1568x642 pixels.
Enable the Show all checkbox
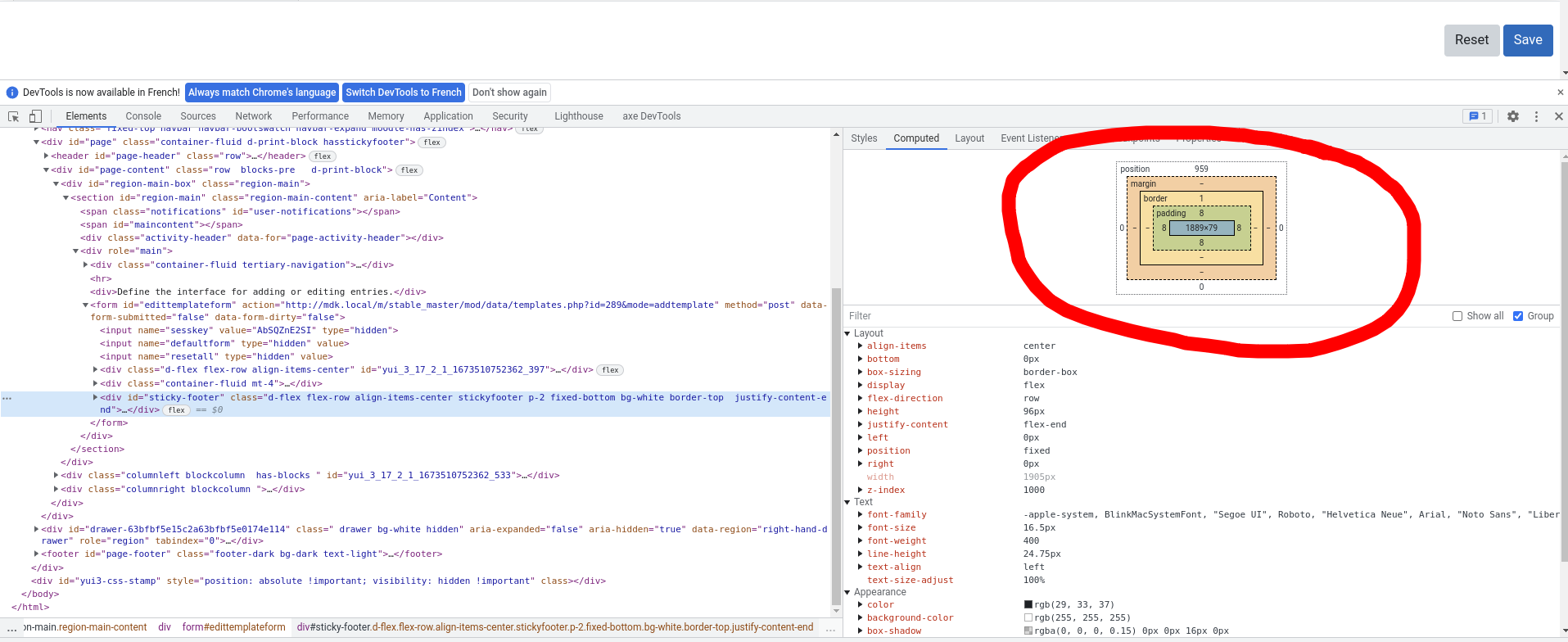[1457, 316]
